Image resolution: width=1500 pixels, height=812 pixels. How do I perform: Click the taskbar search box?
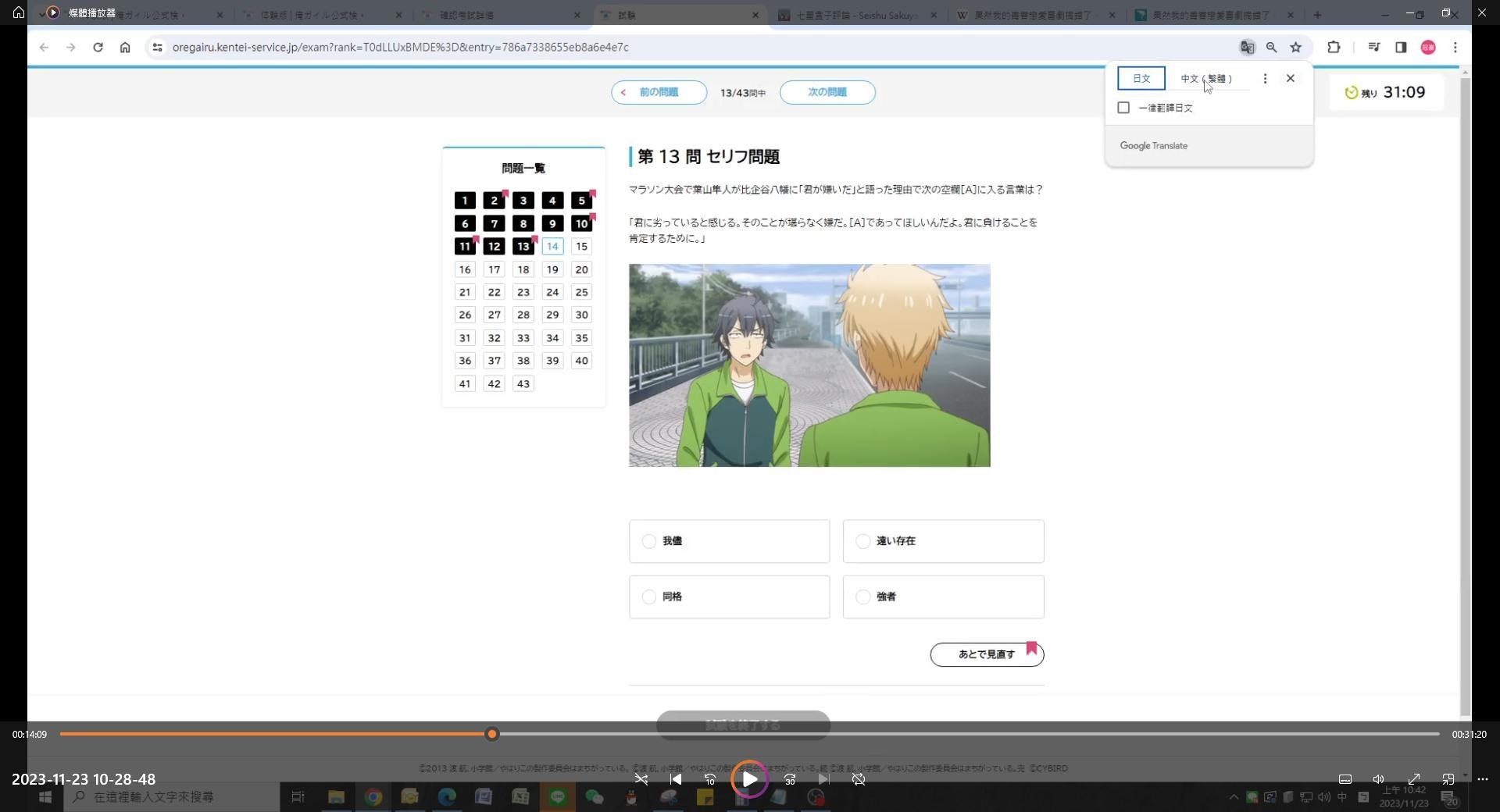pos(172,797)
